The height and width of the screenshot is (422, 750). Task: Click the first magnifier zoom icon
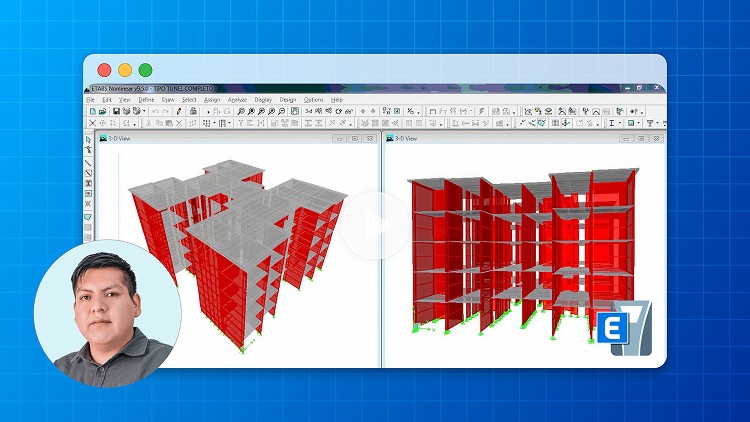[241, 111]
